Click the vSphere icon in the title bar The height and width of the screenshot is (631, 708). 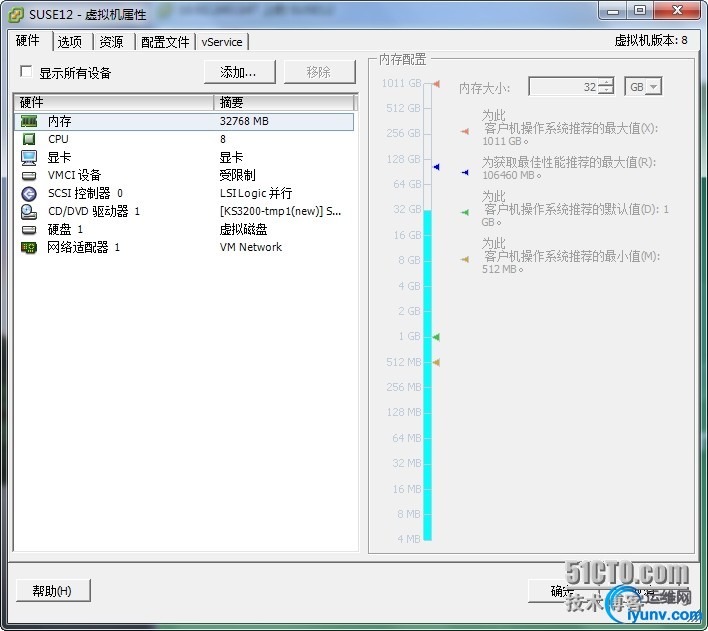tap(16, 14)
